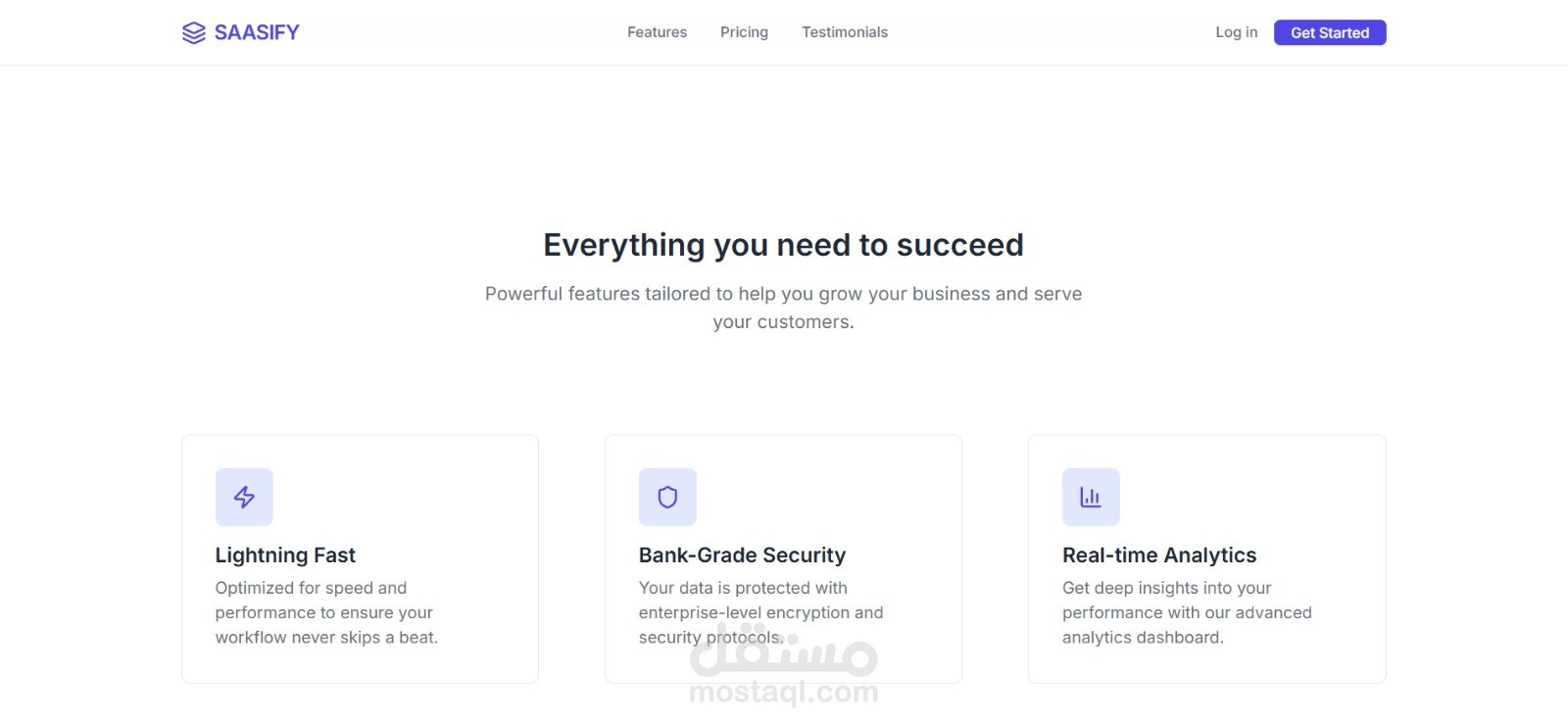Select the Real-time Analytics card title
The height and width of the screenshot is (723, 1568).
[1159, 555]
